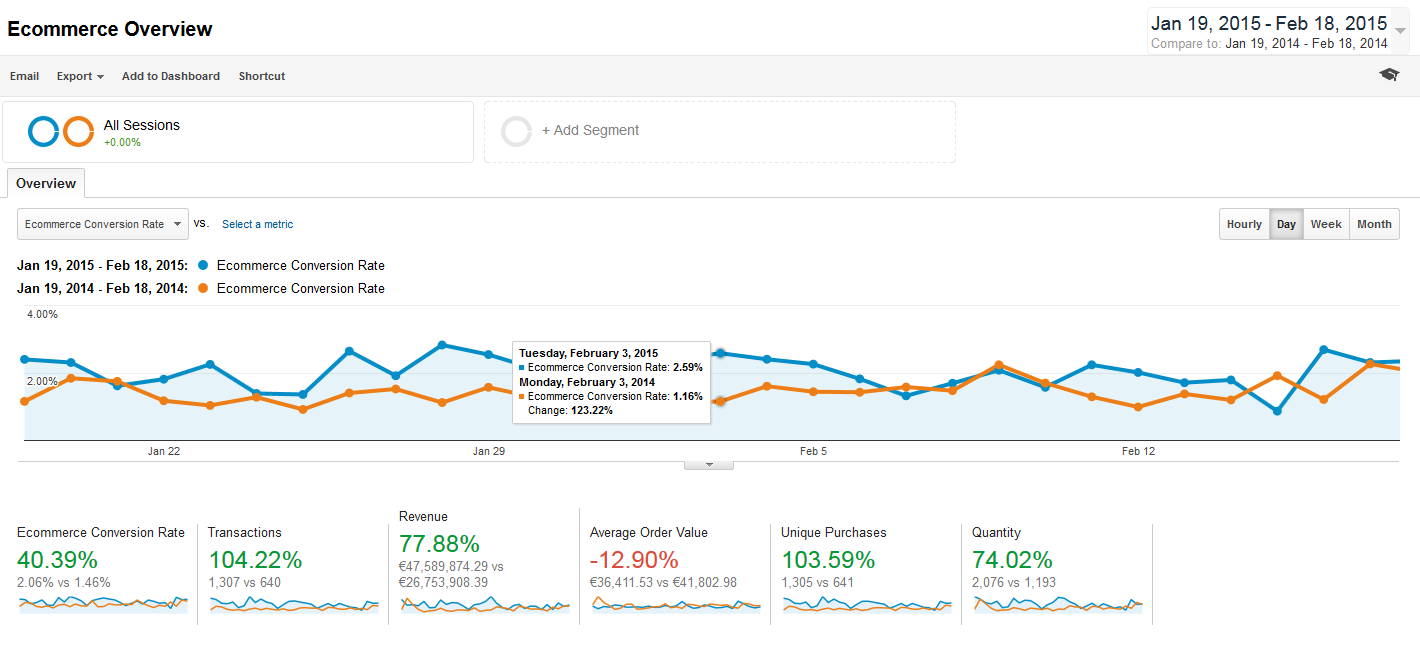The height and width of the screenshot is (670, 1420).
Task: Click the Email button
Action: click(x=25, y=76)
